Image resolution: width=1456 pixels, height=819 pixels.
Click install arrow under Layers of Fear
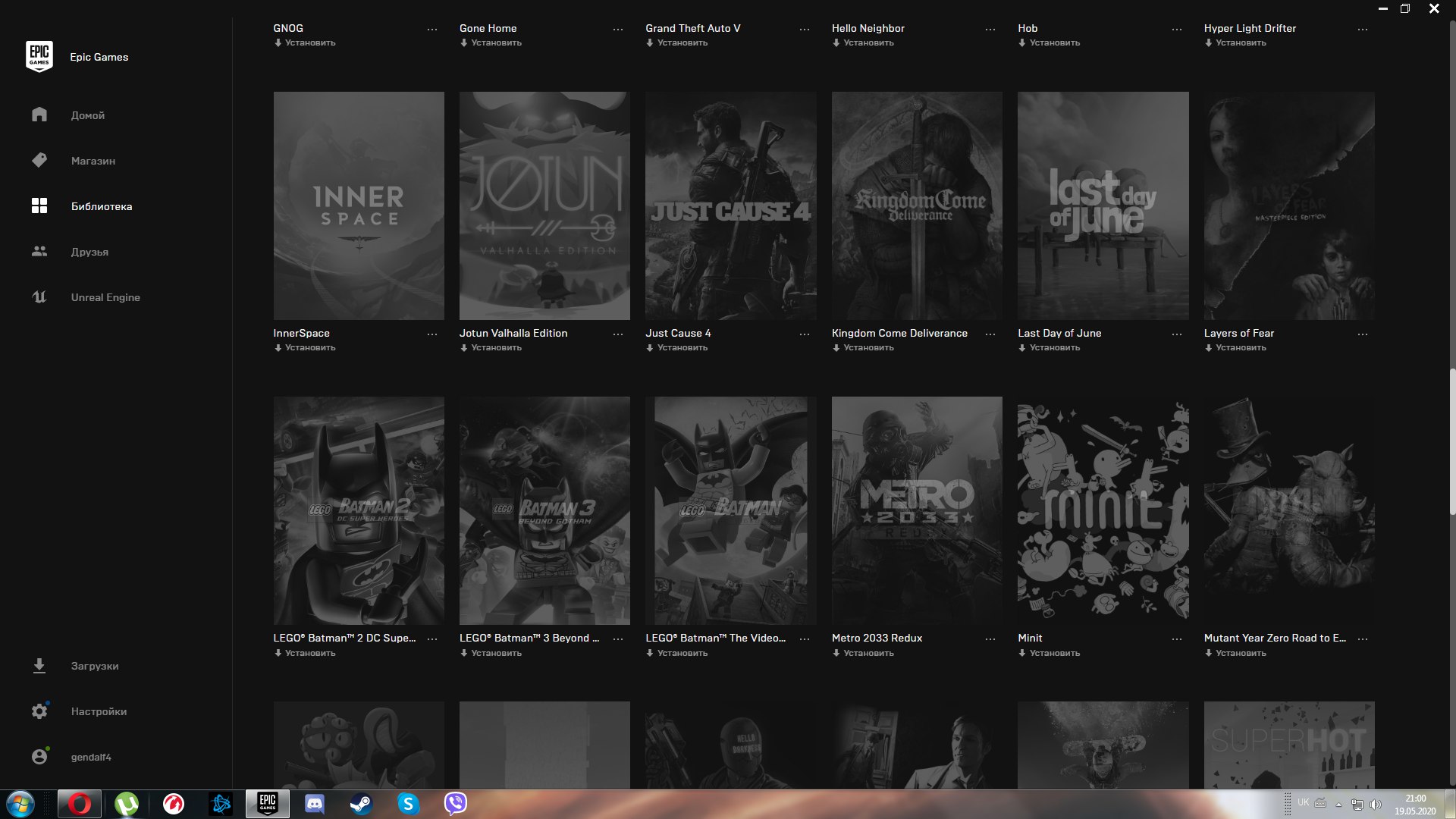[x=1208, y=348]
